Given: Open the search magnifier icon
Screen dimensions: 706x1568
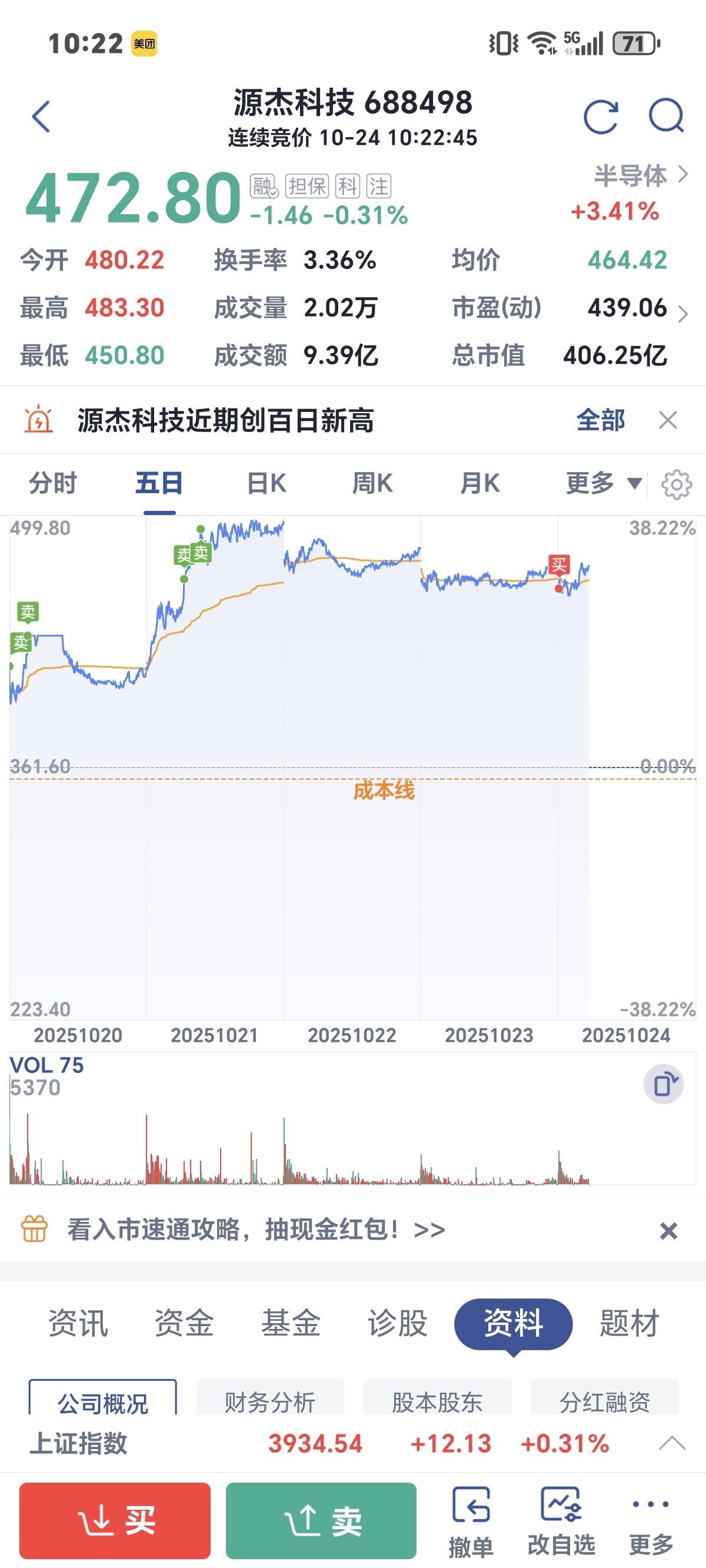Looking at the screenshot, I should pyautogui.click(x=667, y=115).
